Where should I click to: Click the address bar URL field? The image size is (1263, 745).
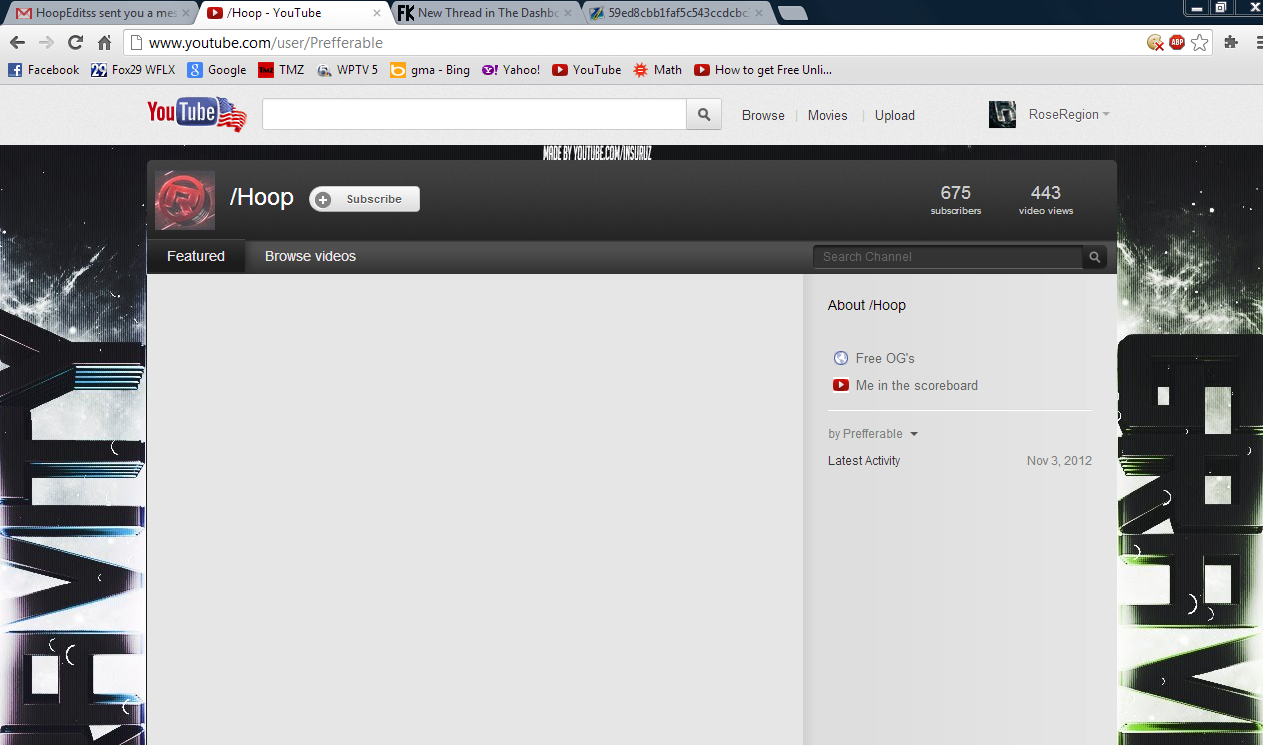(640, 43)
